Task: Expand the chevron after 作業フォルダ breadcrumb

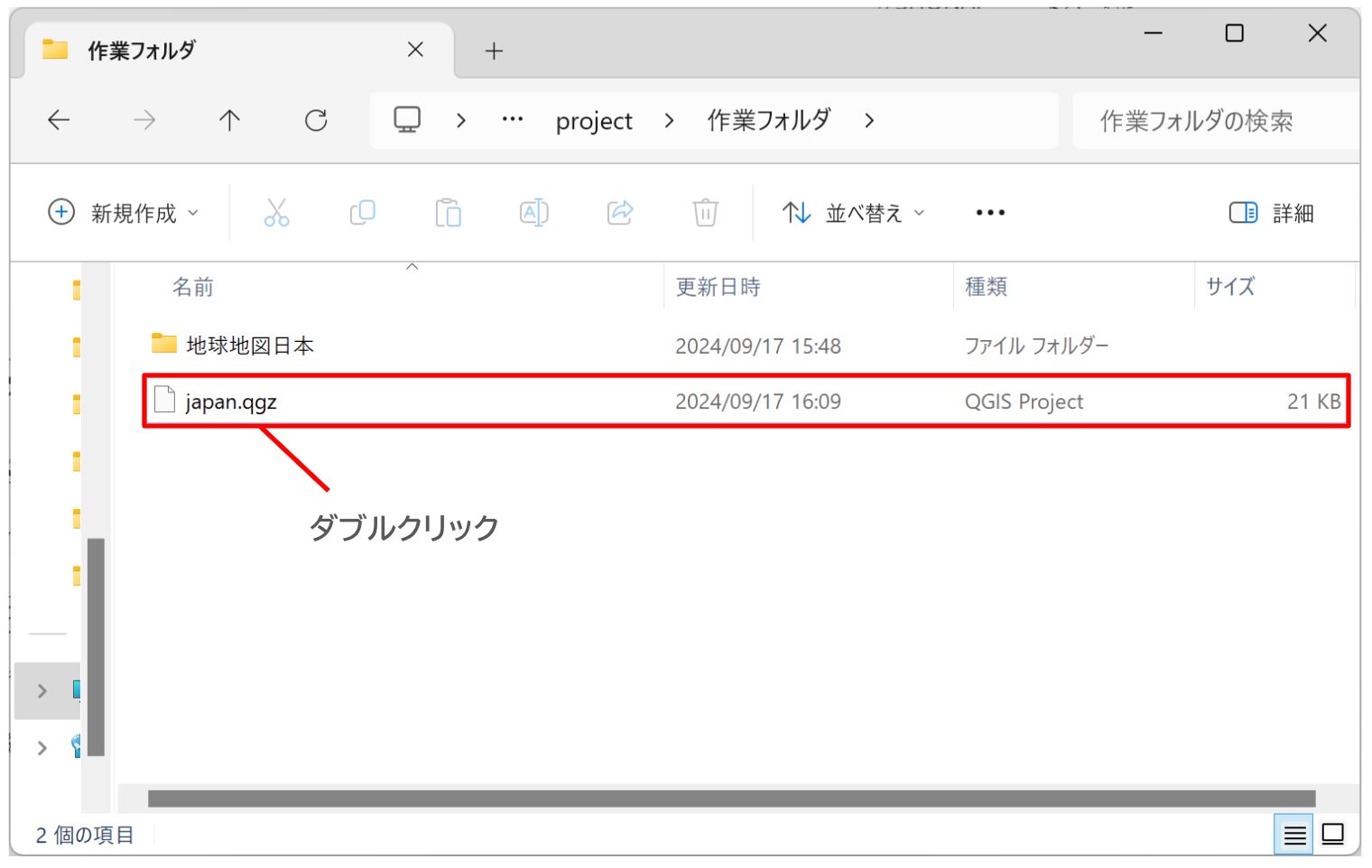Action: [x=869, y=120]
